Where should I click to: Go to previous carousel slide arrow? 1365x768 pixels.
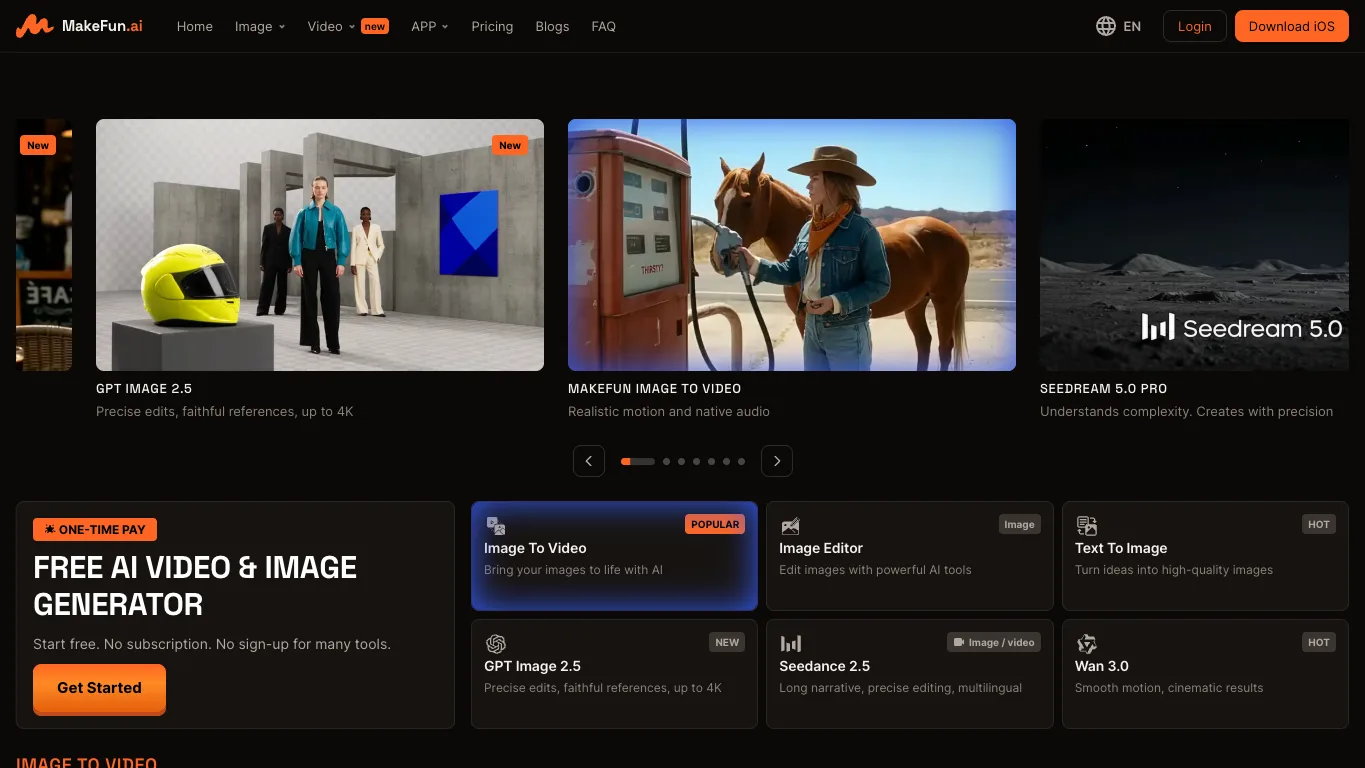589,461
